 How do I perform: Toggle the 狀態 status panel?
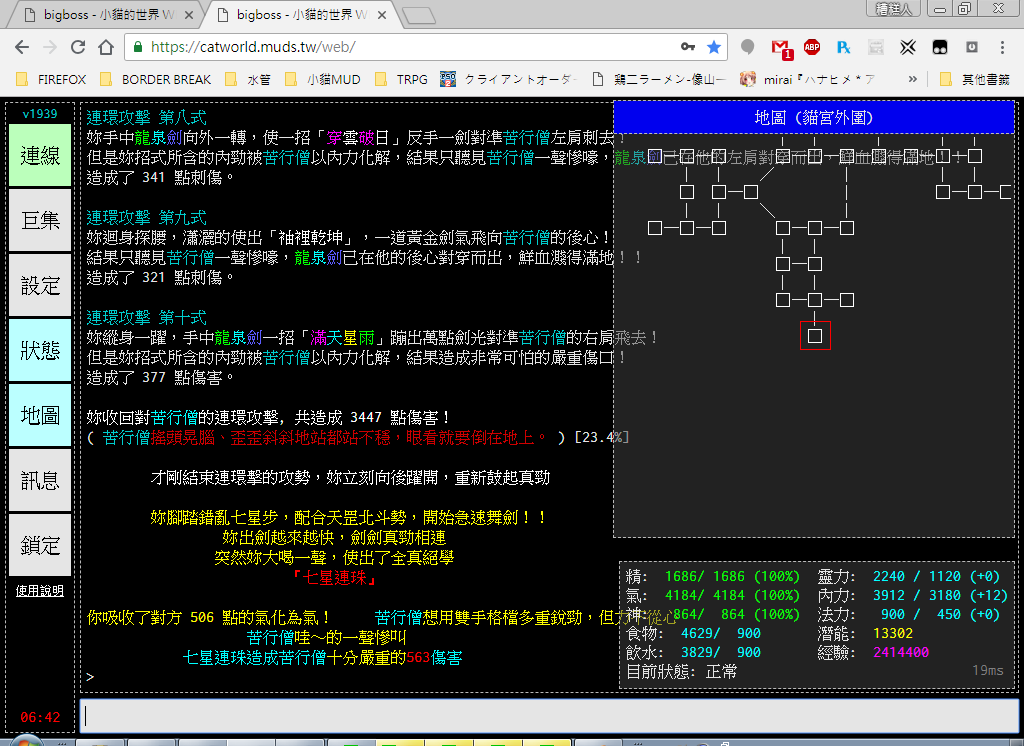point(40,350)
